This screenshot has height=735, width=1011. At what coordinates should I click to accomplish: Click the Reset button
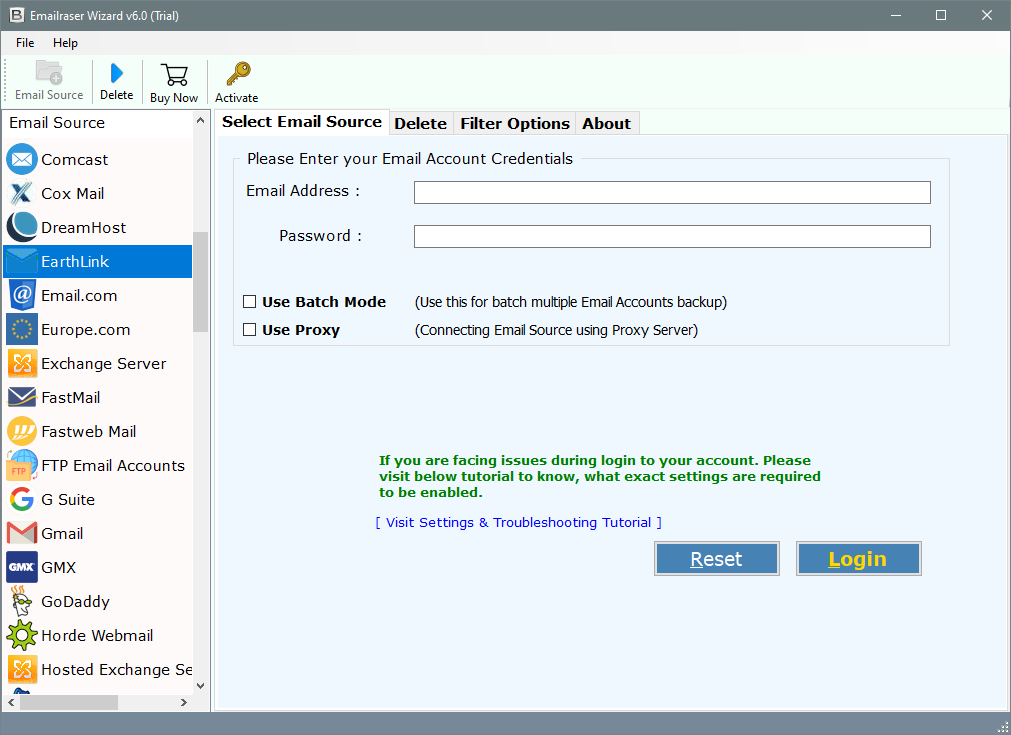[x=716, y=558]
